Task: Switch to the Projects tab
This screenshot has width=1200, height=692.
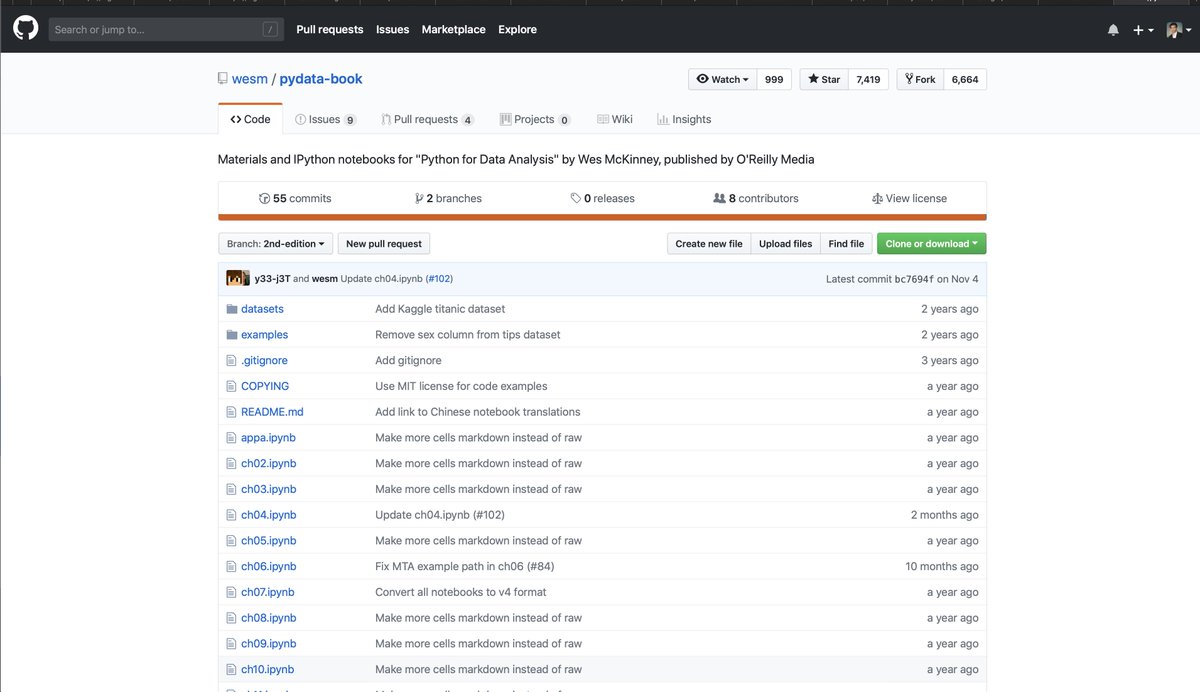Action: [x=535, y=119]
